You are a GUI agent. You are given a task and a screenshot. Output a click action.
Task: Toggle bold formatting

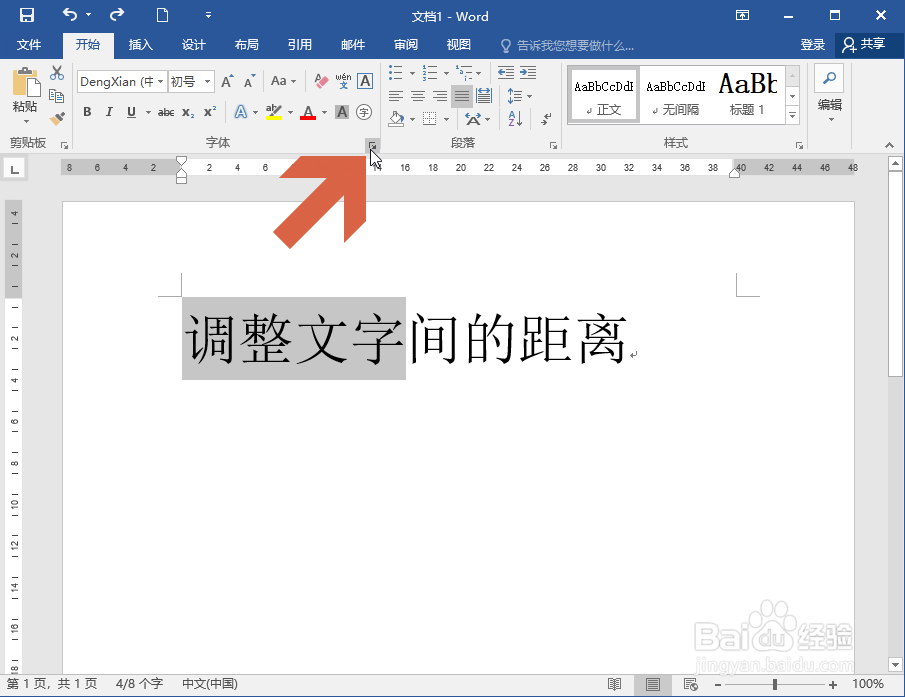88,112
